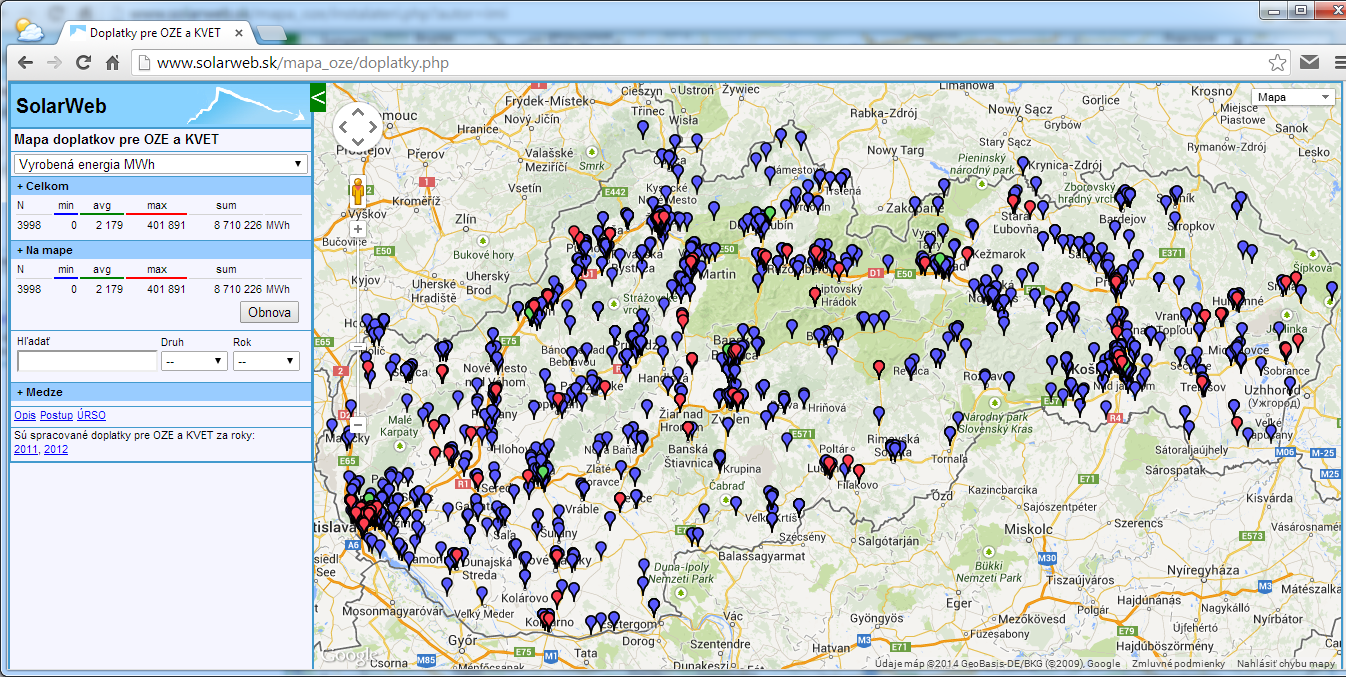This screenshot has width=1346, height=677.
Task: Switch to the 'Doplatky pre OZE a KVET' tab
Action: 154,33
